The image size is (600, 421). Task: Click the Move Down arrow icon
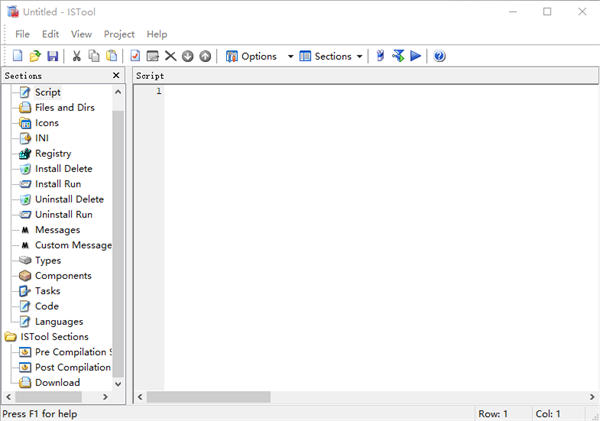tap(187, 56)
